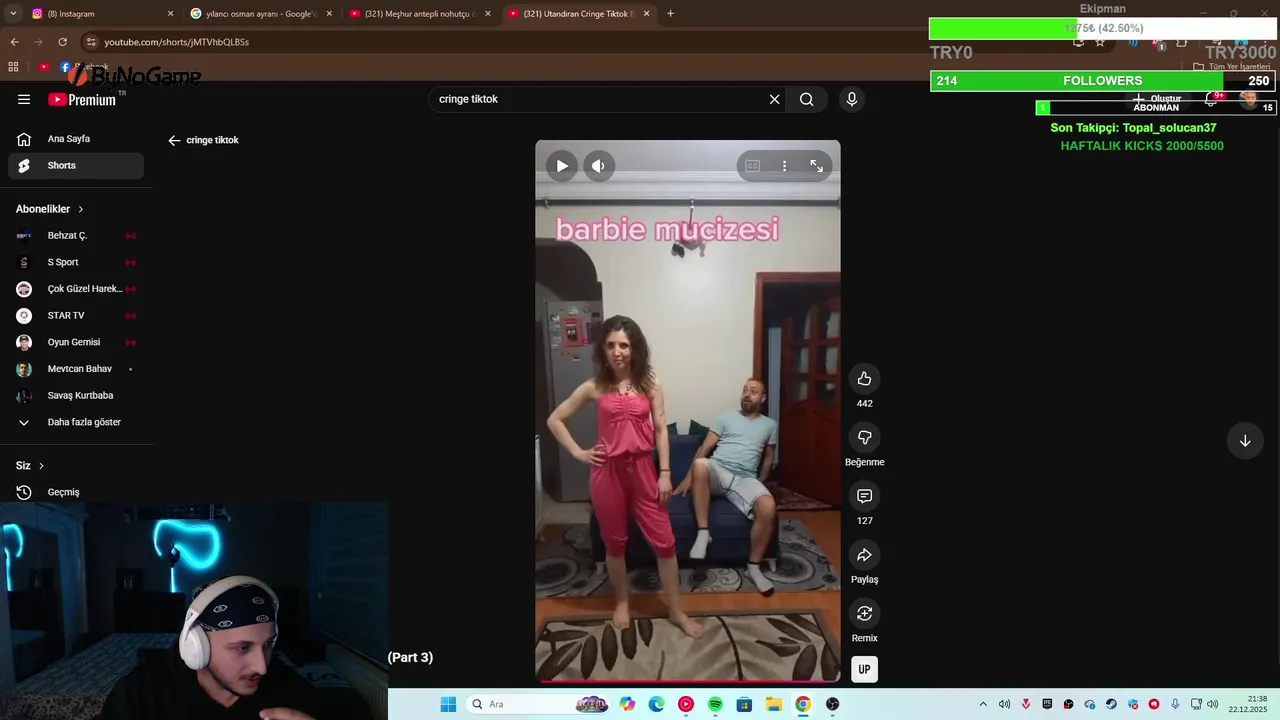Toggle closed captions on the Short
The image size is (1280, 720).
tap(753, 166)
